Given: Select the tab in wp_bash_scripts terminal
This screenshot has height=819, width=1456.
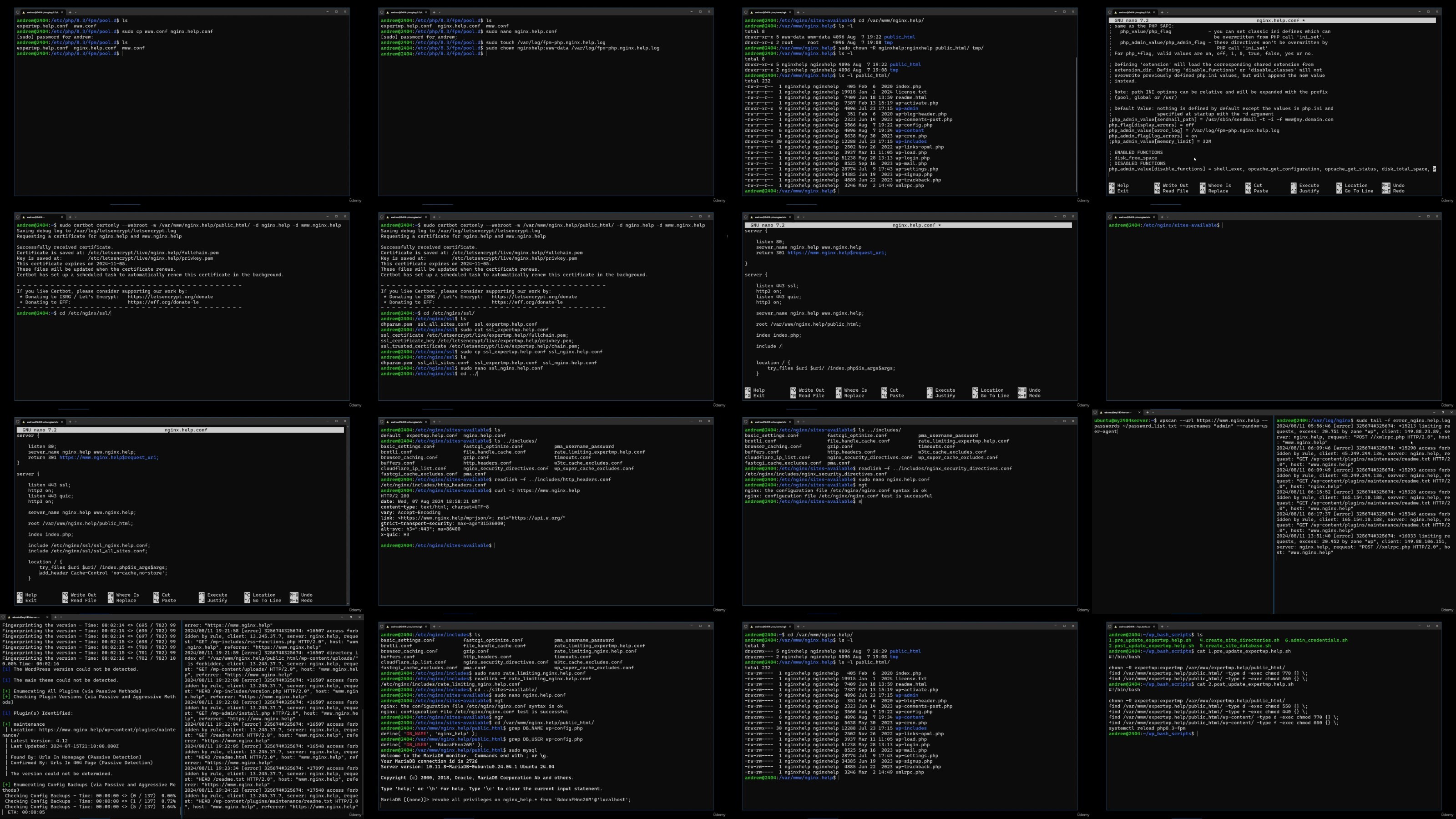Looking at the screenshot, I should point(1135,626).
